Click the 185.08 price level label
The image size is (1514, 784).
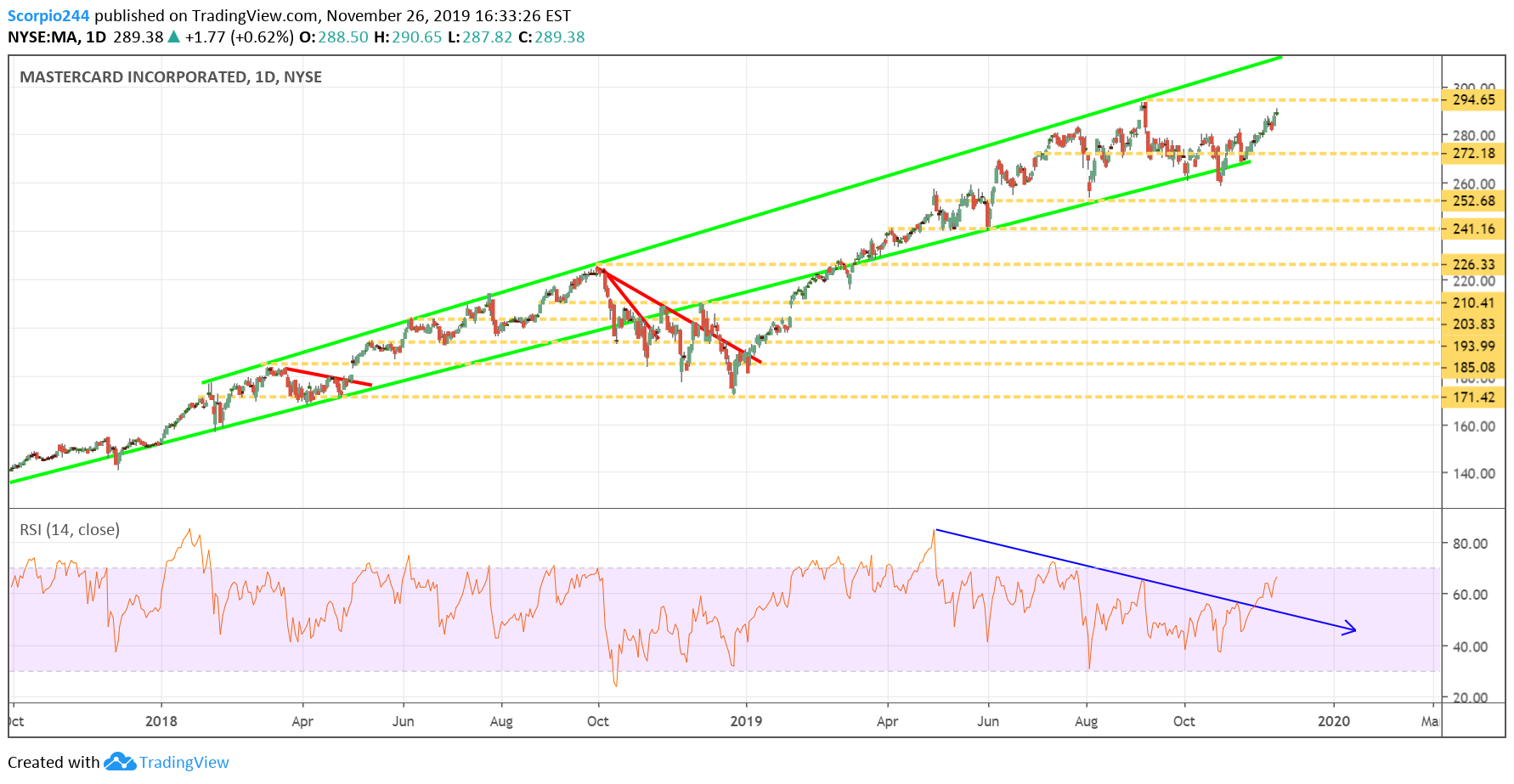tap(1473, 368)
